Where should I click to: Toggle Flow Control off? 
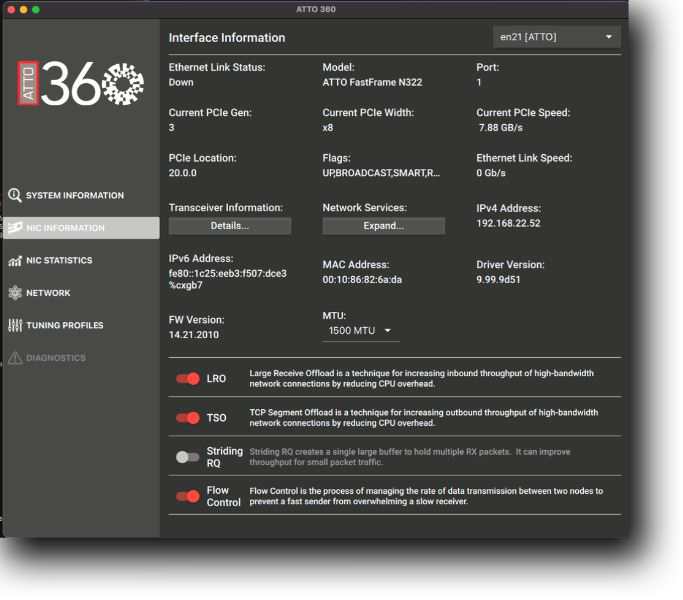[188, 496]
